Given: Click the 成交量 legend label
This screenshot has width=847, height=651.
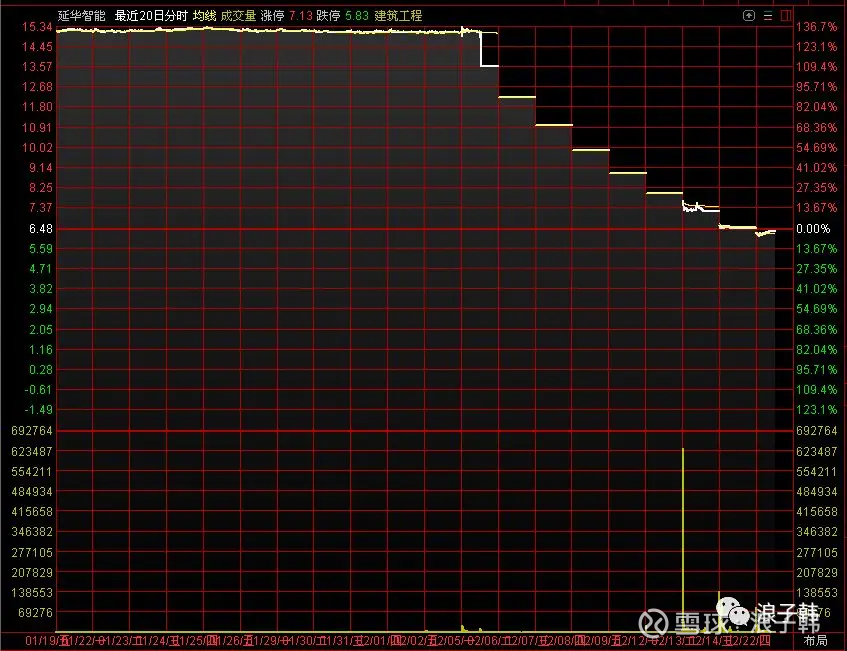Looking at the screenshot, I should [238, 16].
